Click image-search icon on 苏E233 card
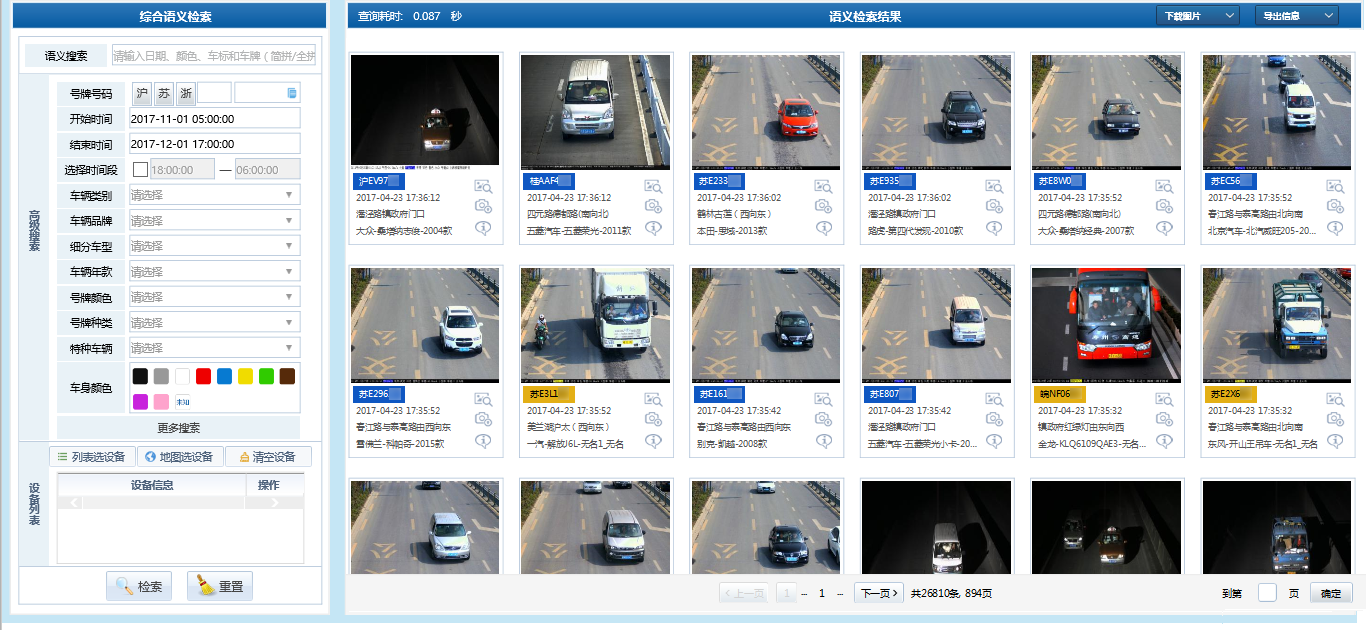1366x630 pixels. (x=824, y=186)
